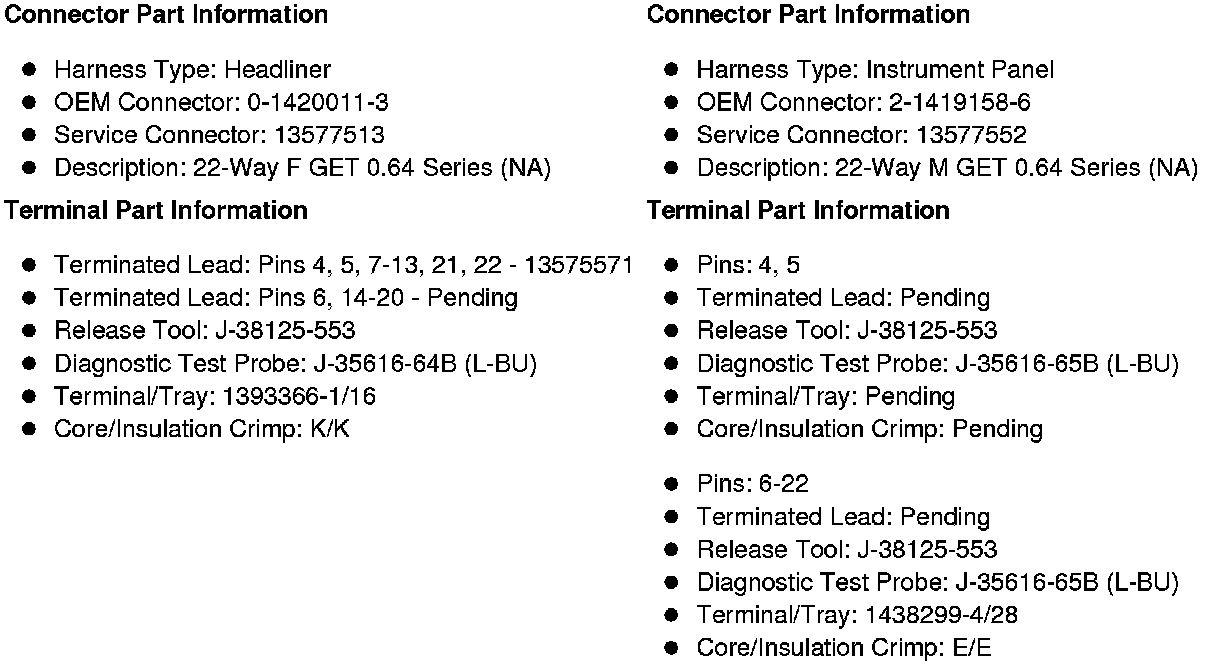Screen dimensions: 1216x666
Task: Click Service Connector 13577552 entry
Action: [x=862, y=135]
